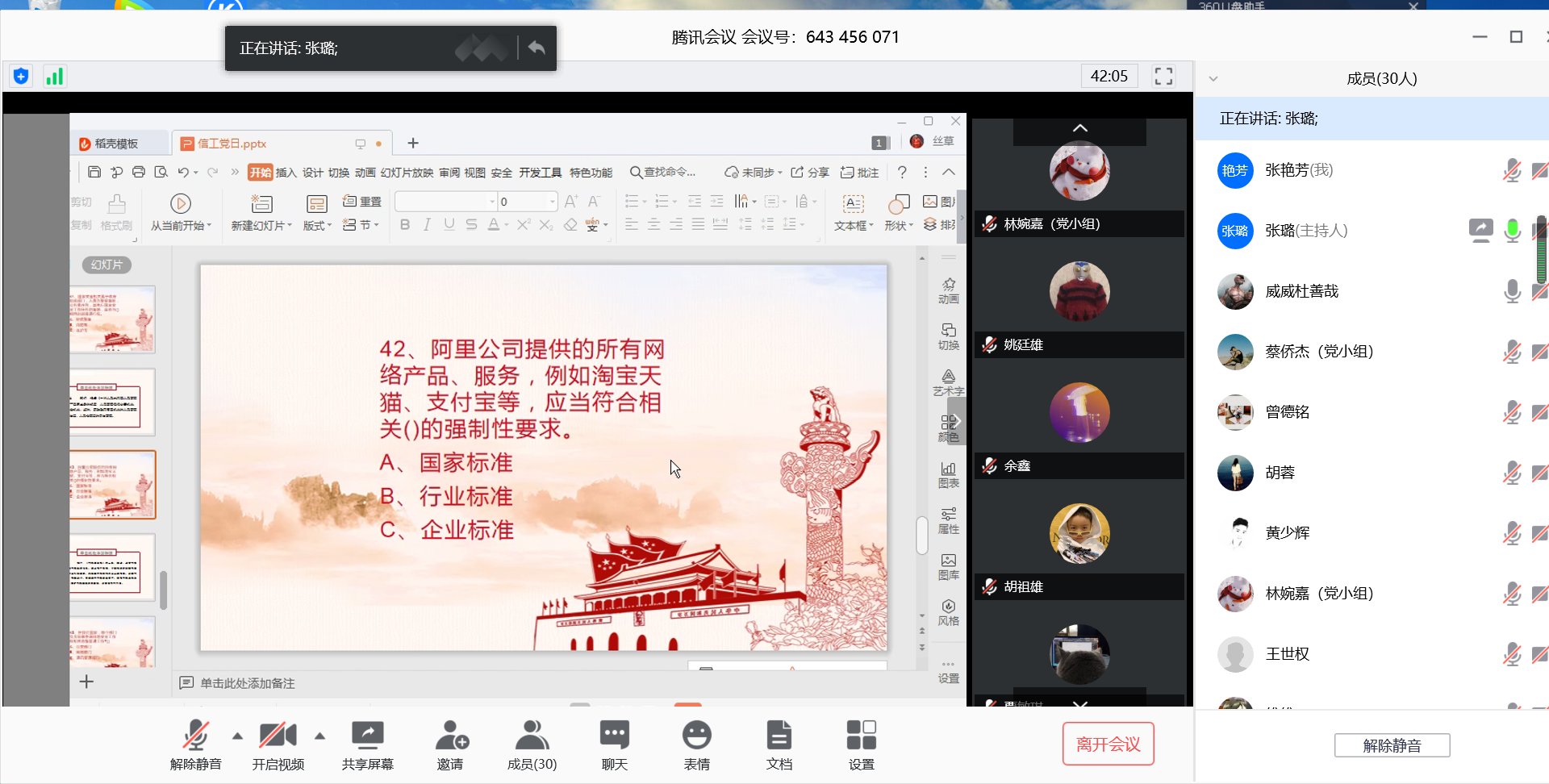Viewport: 1549px width, 784px height.
Task: Open the 形状 shapes dropdown
Action: 898,226
